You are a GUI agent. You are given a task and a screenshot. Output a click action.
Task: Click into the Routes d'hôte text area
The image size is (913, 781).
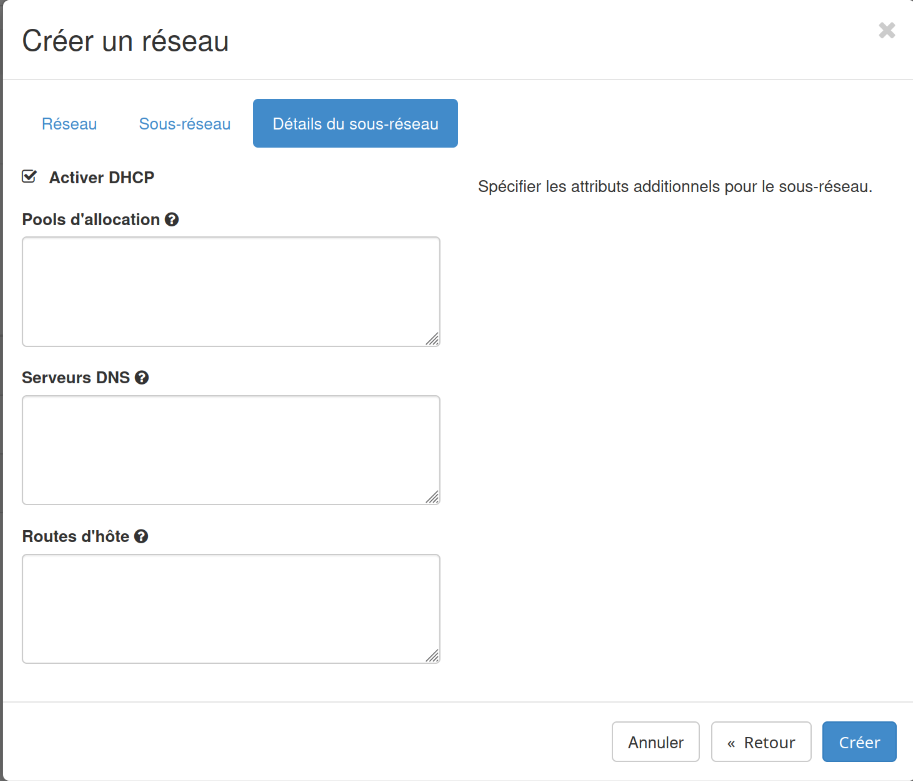pos(230,608)
